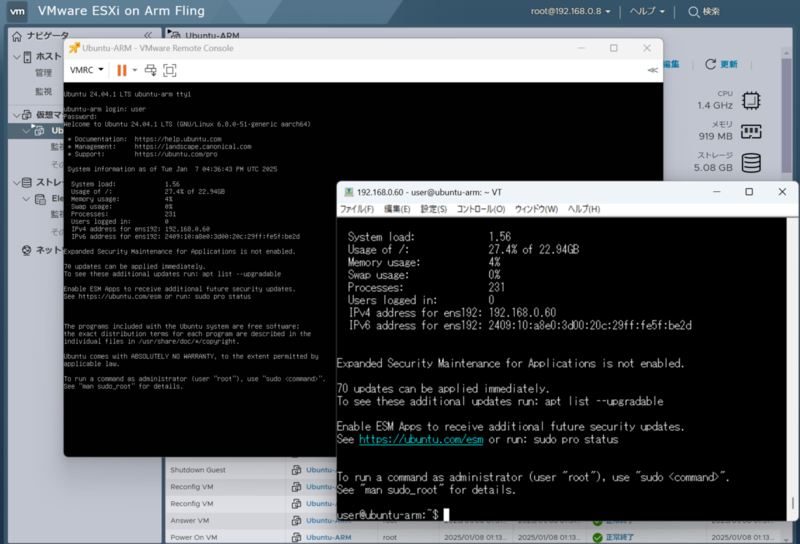Click the vm logo in ESXi header
The image size is (800, 544).
click(x=17, y=11)
